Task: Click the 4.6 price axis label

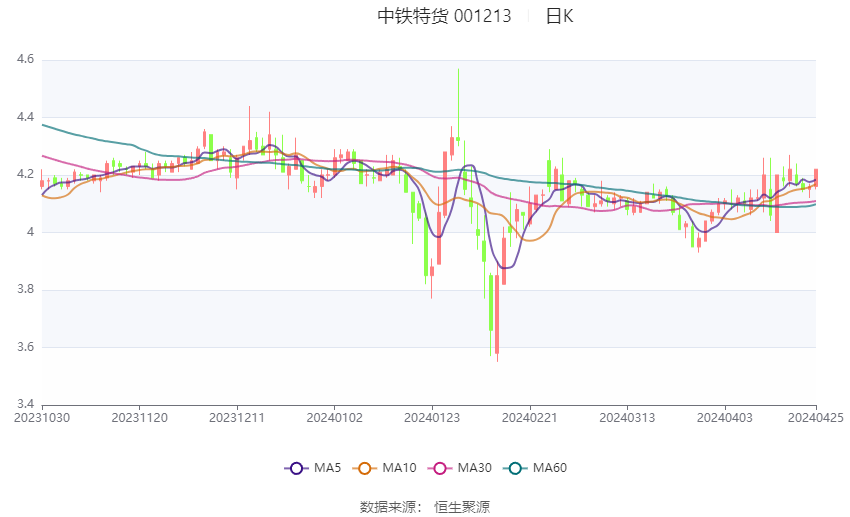Action: click(25, 59)
